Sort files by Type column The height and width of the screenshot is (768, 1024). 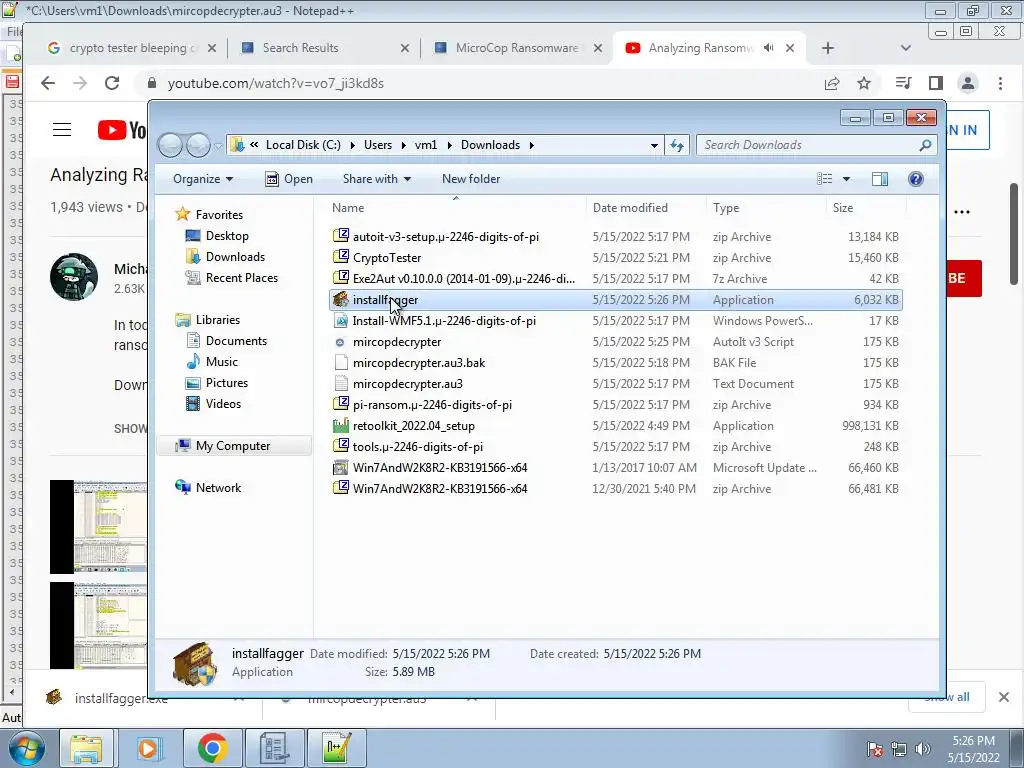(767, 208)
